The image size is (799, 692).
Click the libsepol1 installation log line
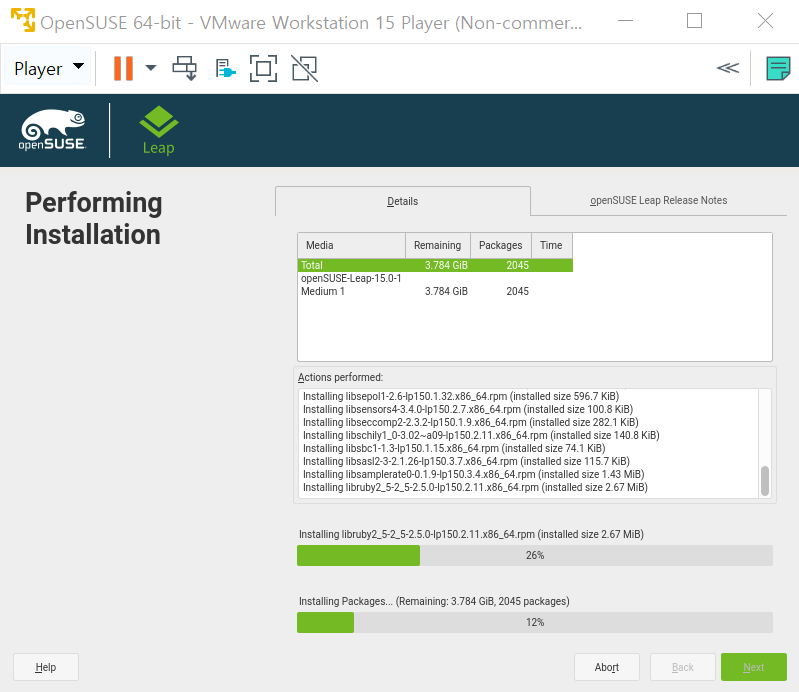(461, 396)
